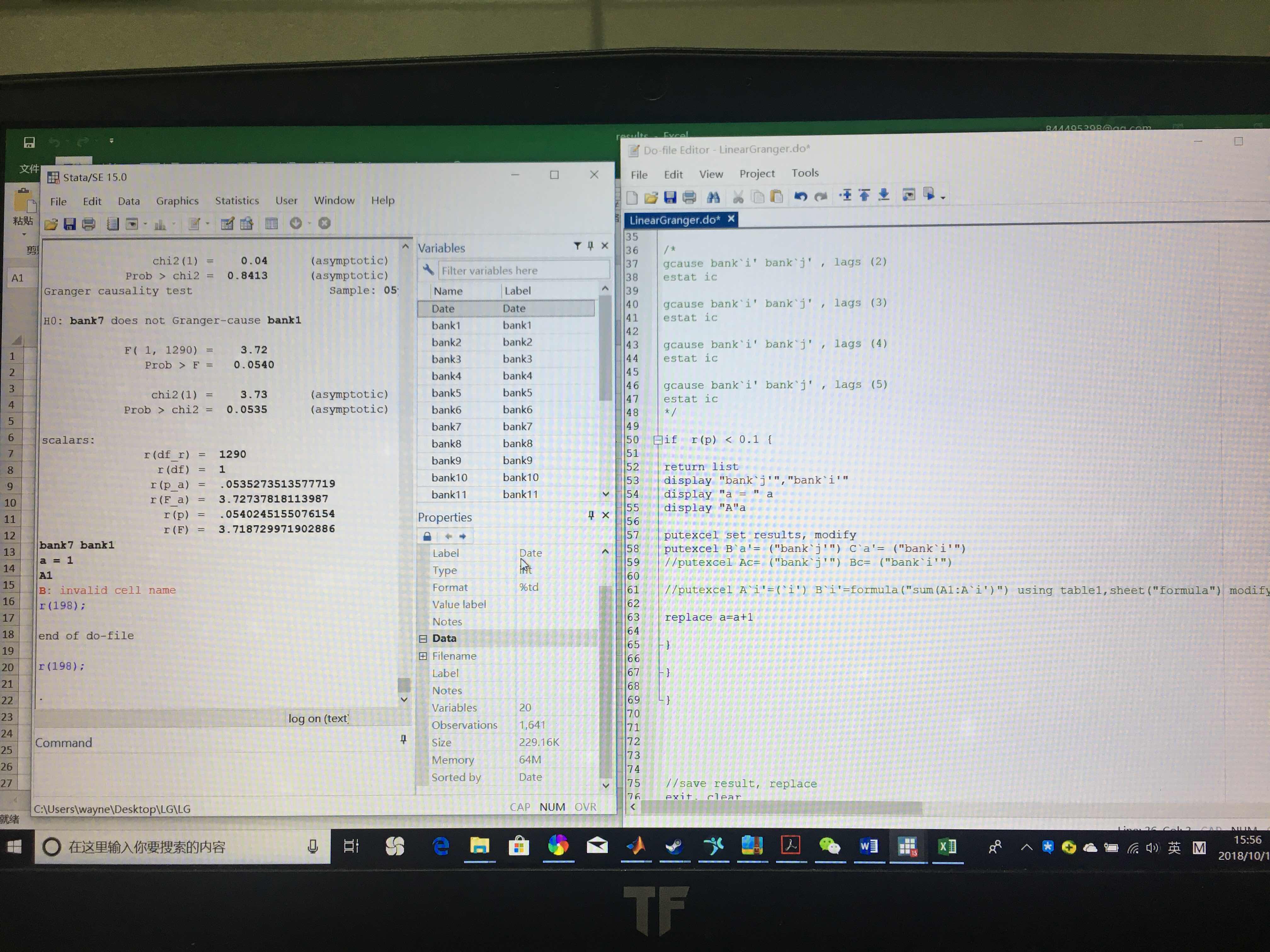Click the r(198) error link
Image resolution: width=1270 pixels, height=952 pixels.
62,606
